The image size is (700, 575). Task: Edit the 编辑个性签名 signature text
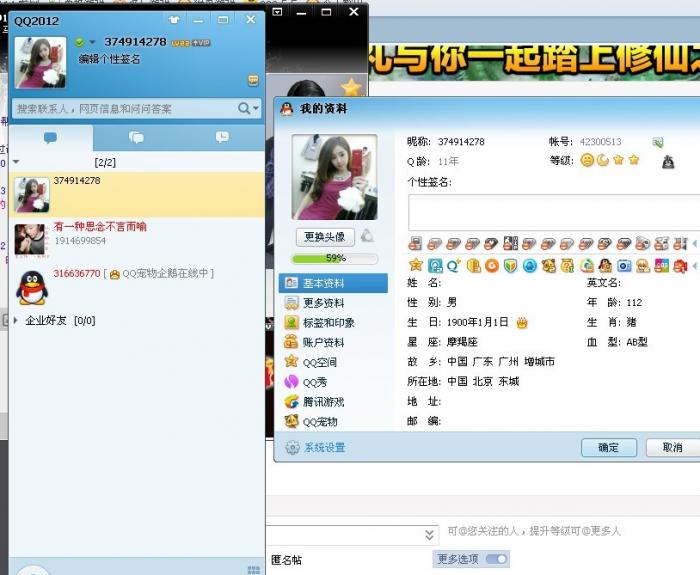coord(110,59)
